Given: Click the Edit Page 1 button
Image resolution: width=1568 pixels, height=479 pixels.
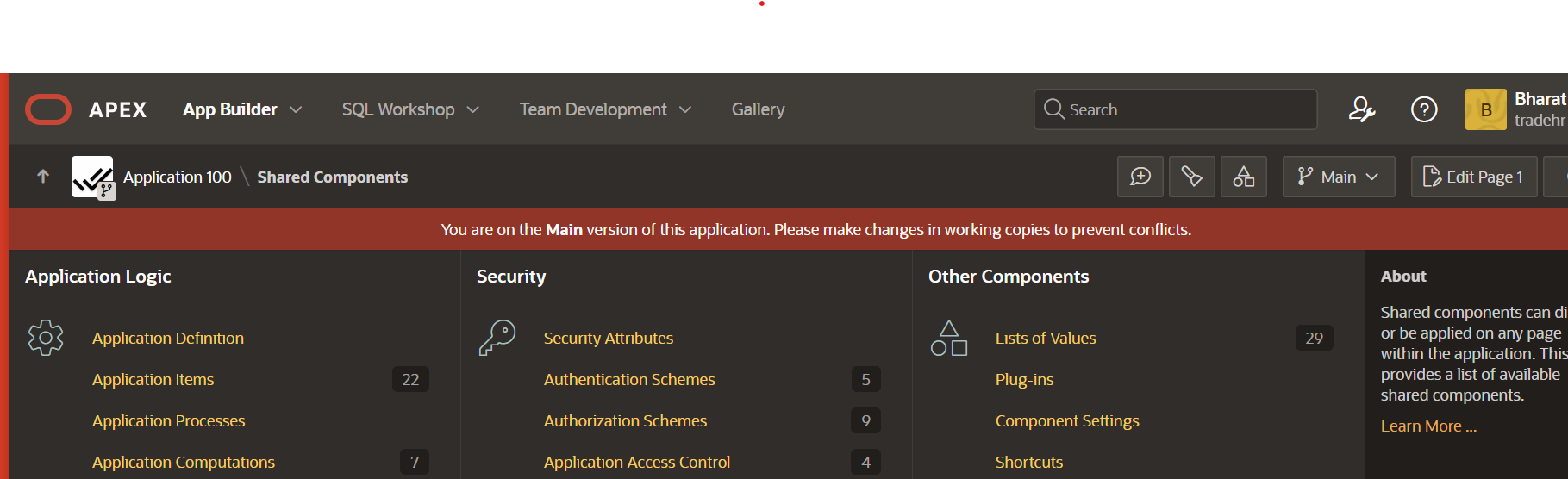Looking at the screenshot, I should (1473, 177).
